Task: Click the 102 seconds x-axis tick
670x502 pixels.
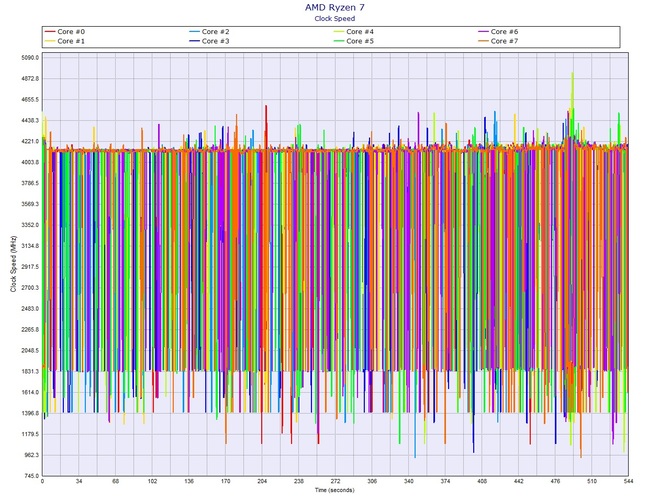Action: tap(152, 481)
